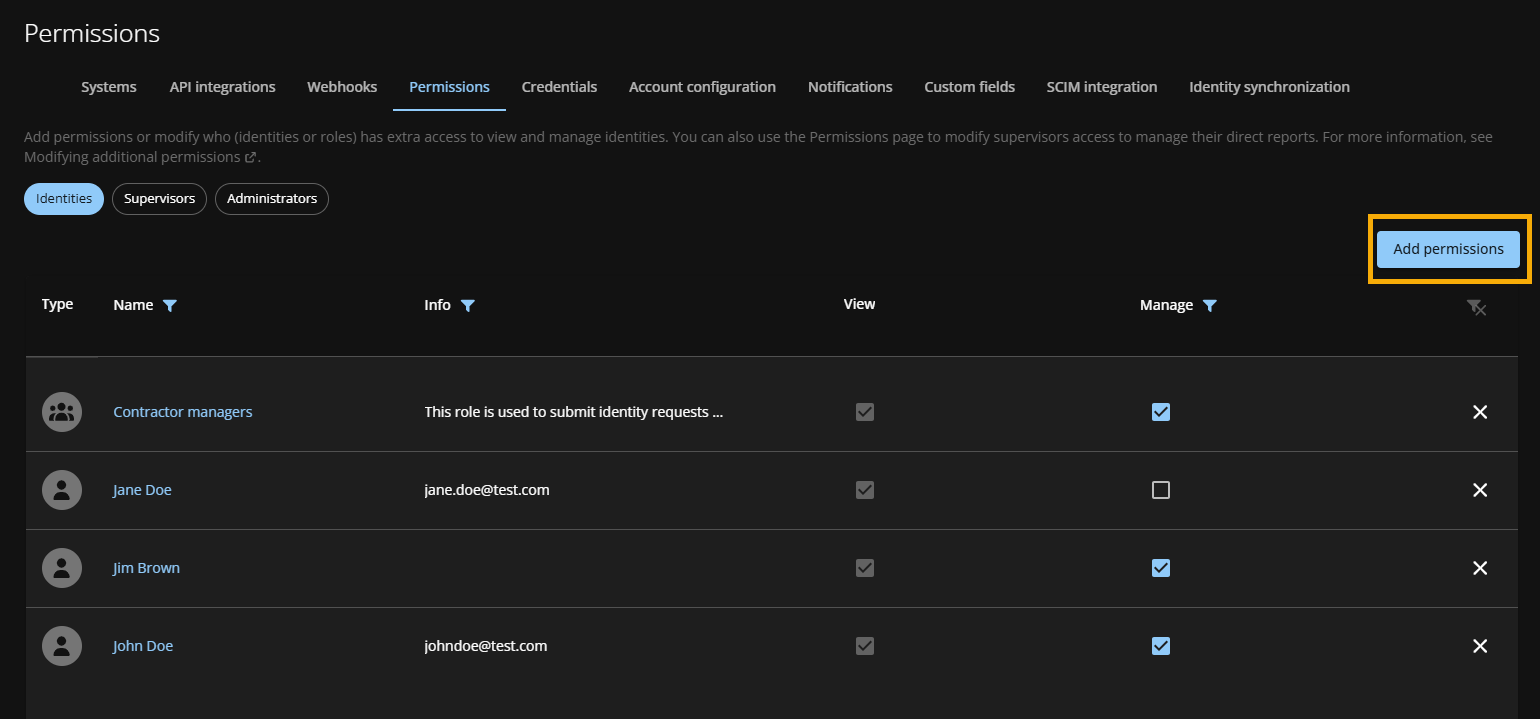Enable Manage permission for Jane Doe
The image size is (1540, 719).
1161,490
